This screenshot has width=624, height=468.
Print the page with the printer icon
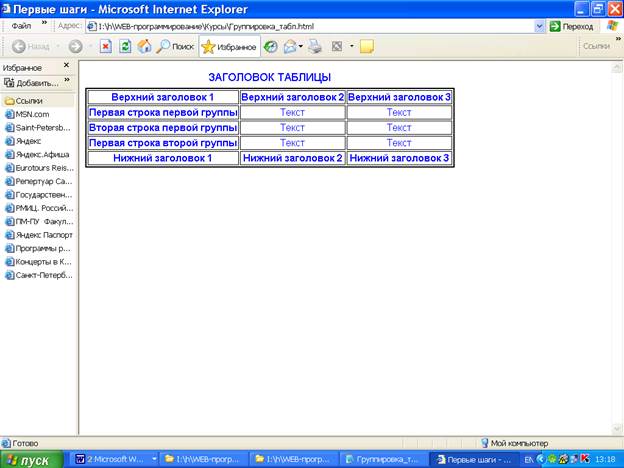point(315,47)
